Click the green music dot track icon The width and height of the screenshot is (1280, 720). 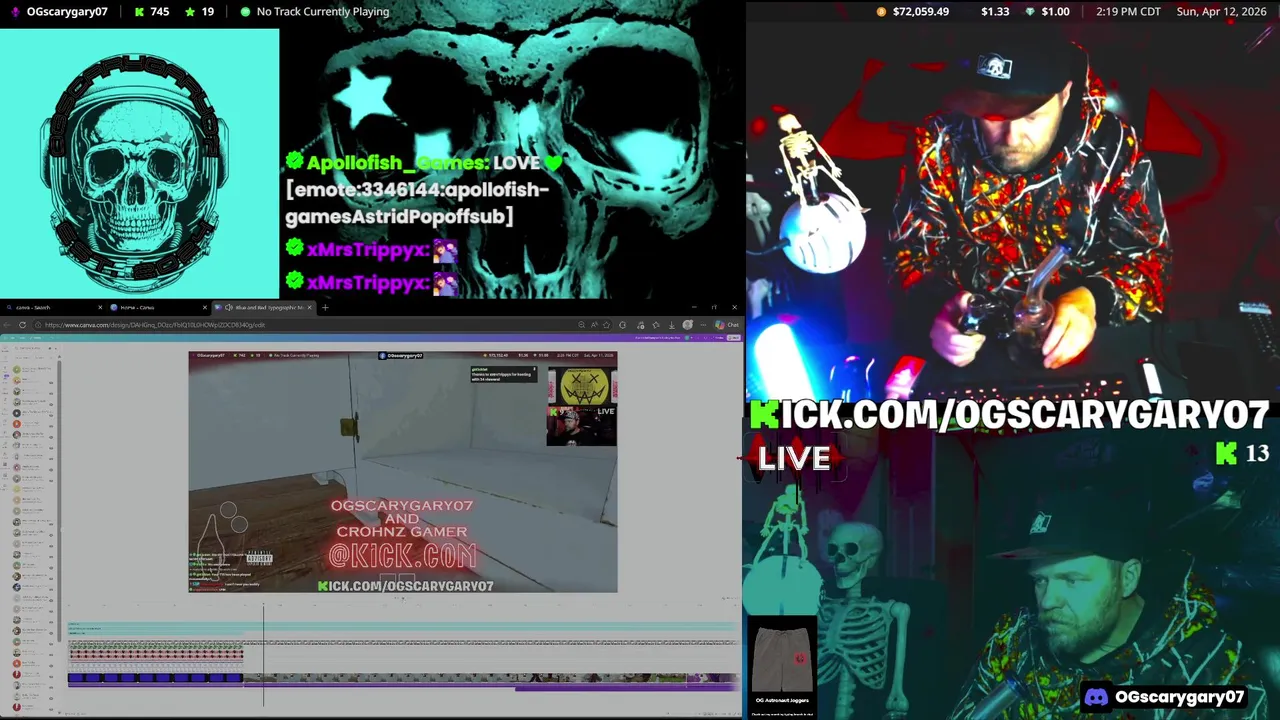click(x=245, y=12)
